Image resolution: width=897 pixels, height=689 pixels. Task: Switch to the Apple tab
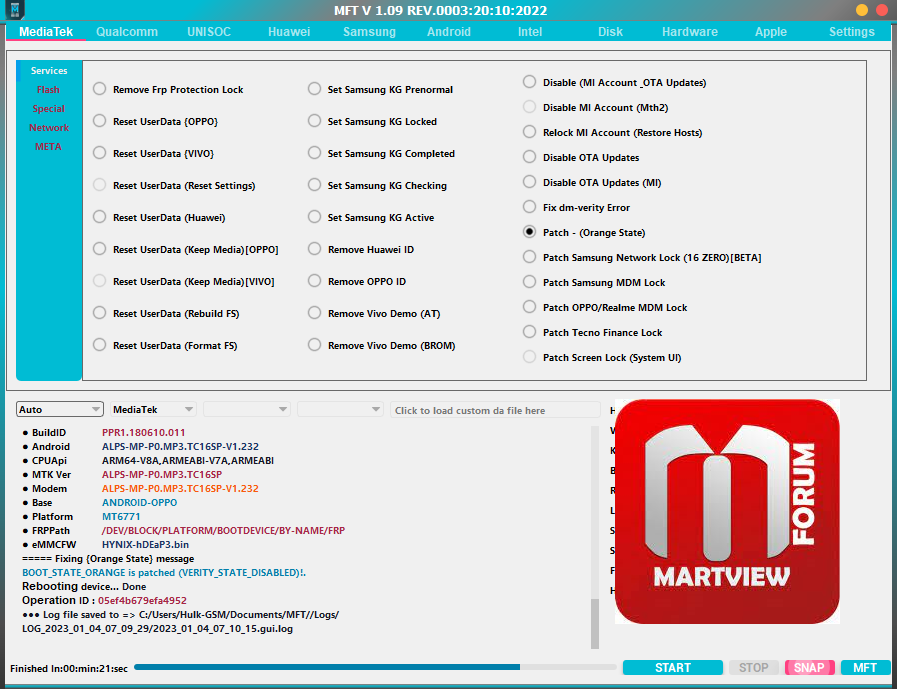tap(771, 32)
